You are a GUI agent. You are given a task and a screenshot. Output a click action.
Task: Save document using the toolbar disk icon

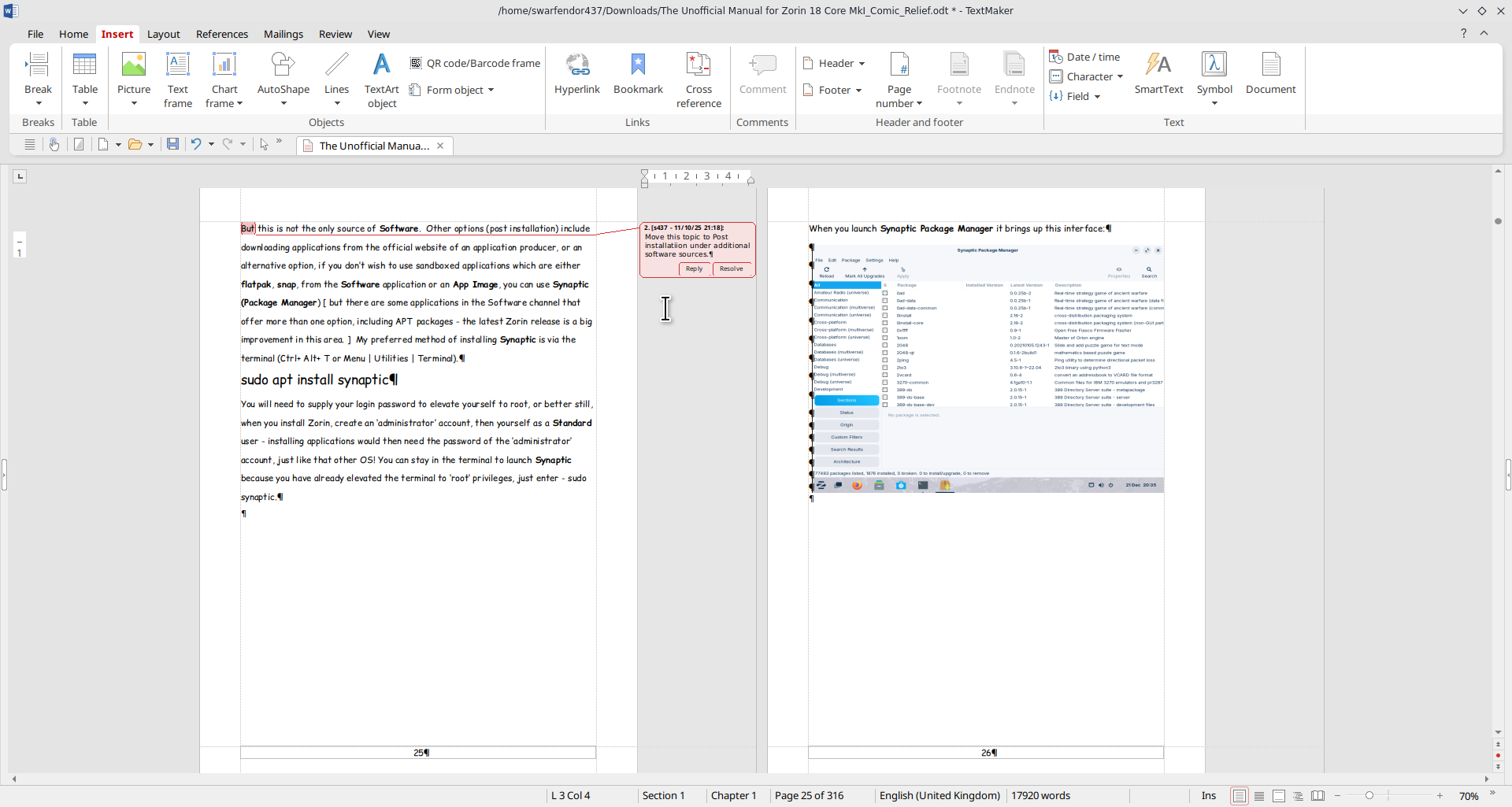tap(172, 144)
